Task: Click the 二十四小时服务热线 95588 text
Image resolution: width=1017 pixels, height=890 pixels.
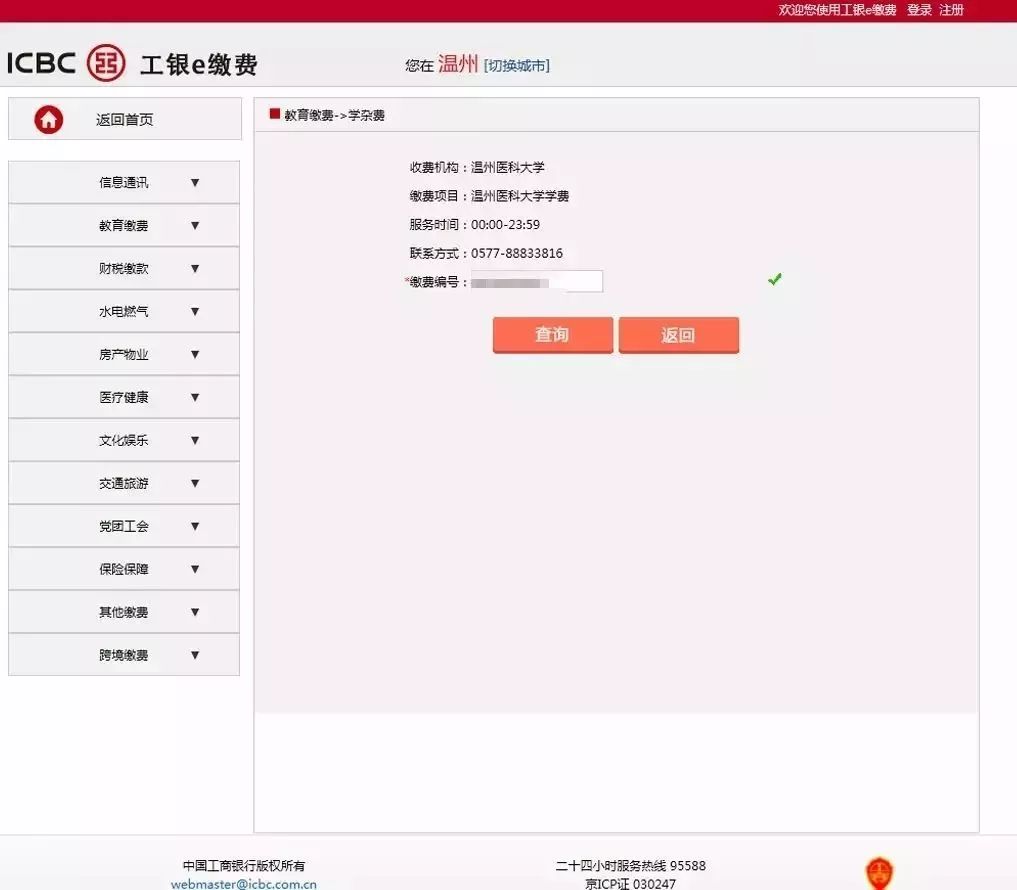Action: [x=630, y=865]
